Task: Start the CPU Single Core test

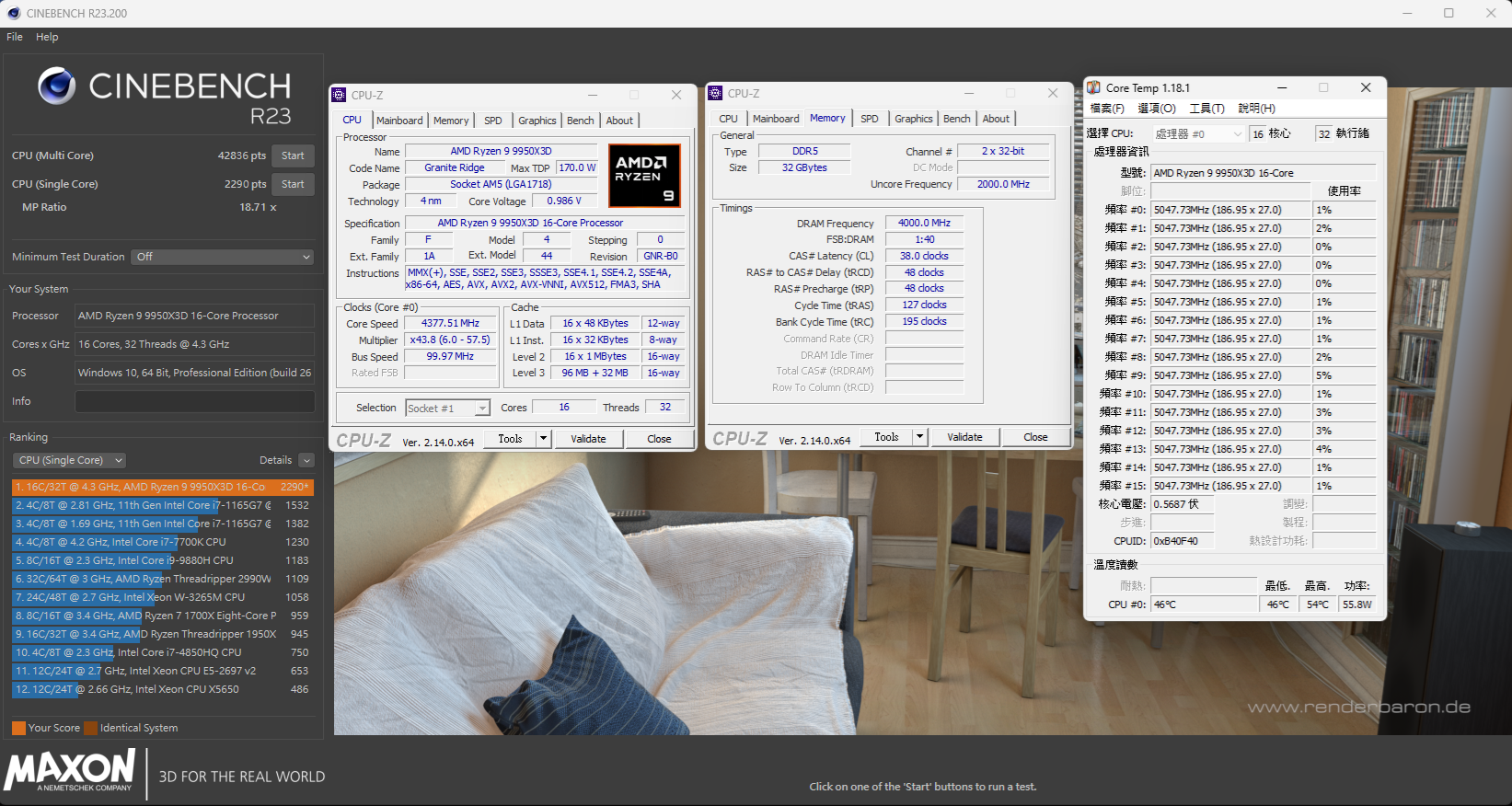Action: tap(293, 184)
